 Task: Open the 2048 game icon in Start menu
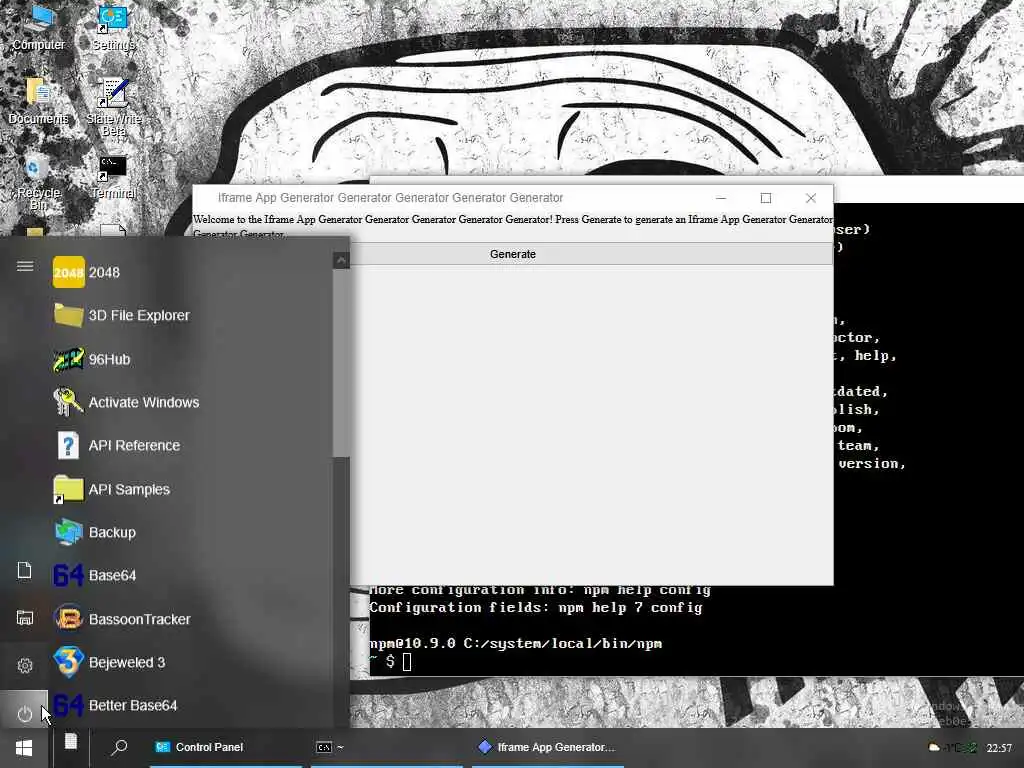tap(69, 272)
